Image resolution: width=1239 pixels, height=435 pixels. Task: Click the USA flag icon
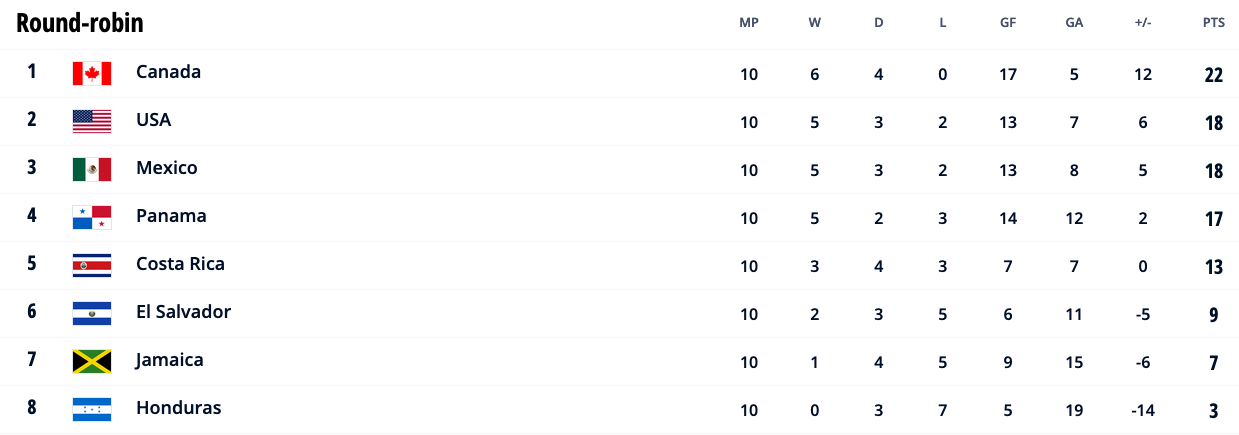click(x=92, y=121)
